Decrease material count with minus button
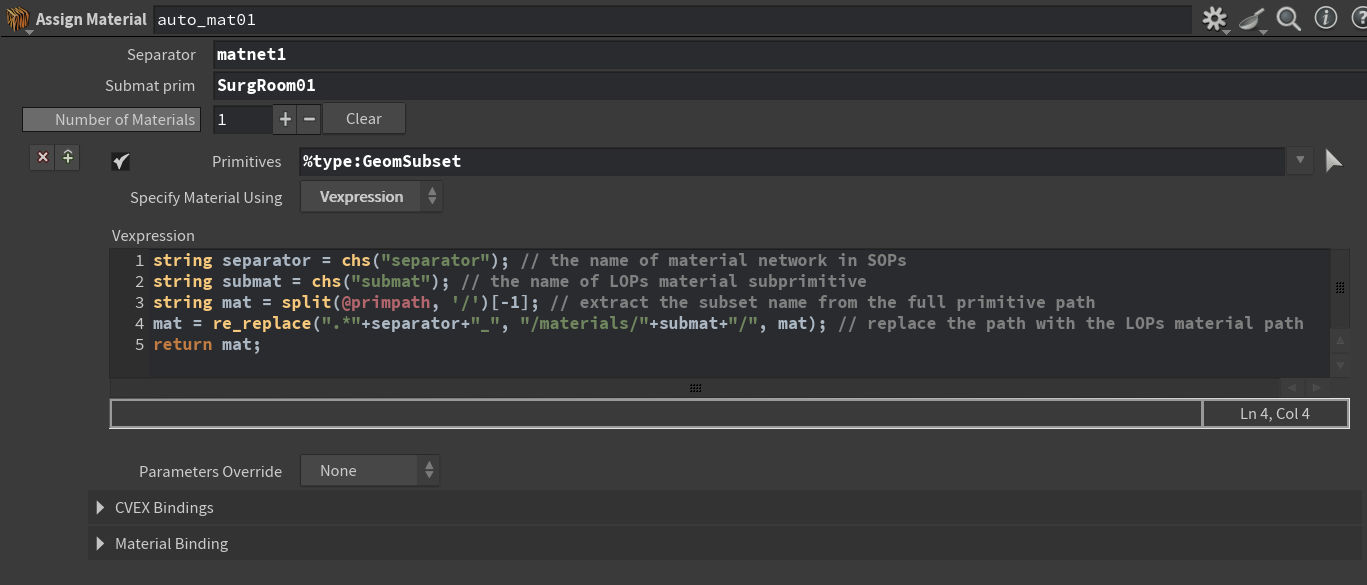Screen dimensions: 1367x585 (309, 119)
